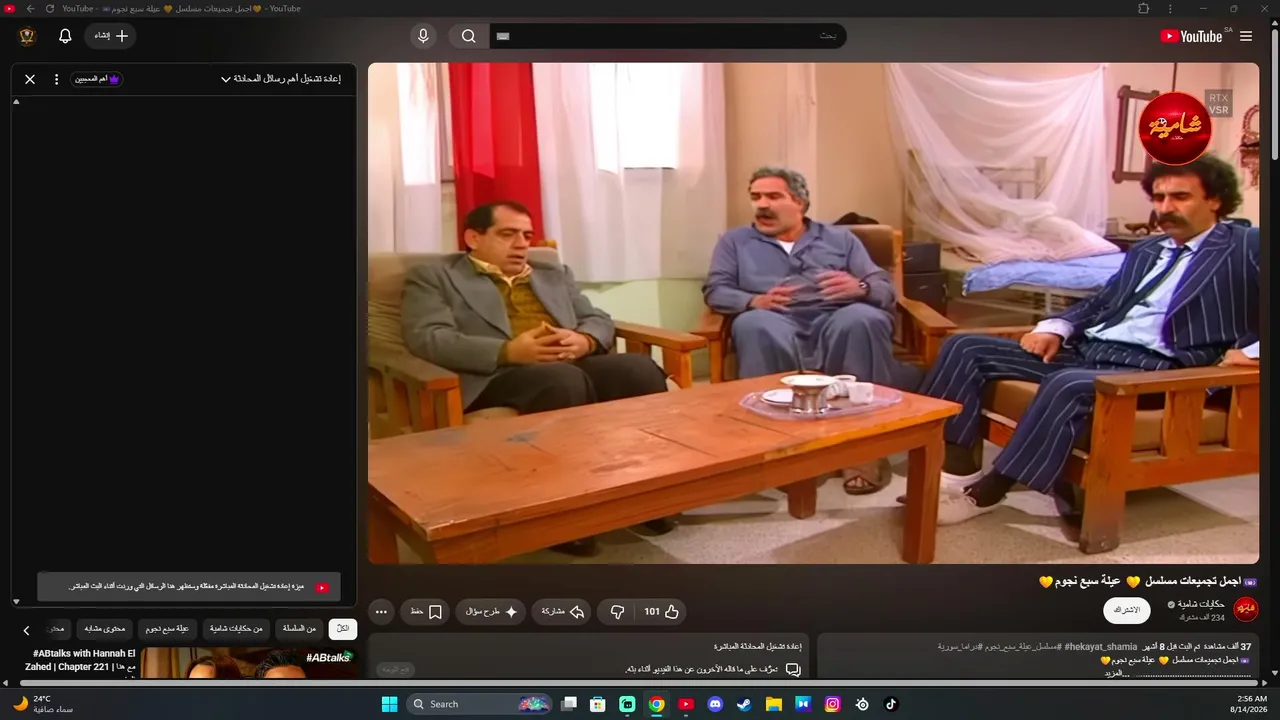Image resolution: width=1280 pixels, height=720 pixels.
Task: Open Instagram from the taskbar
Action: pyautogui.click(x=832, y=704)
